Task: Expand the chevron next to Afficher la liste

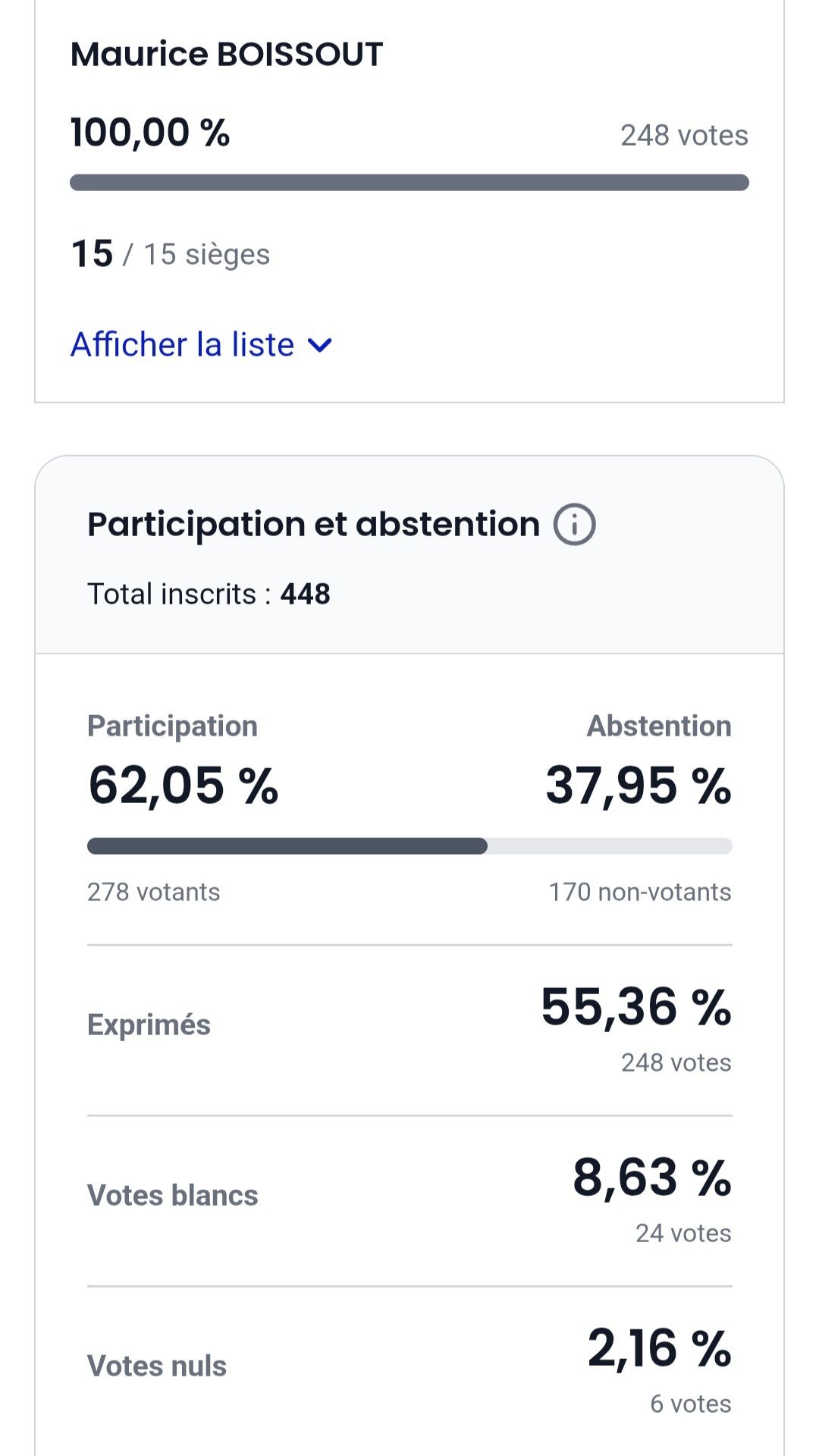Action: [x=321, y=346]
